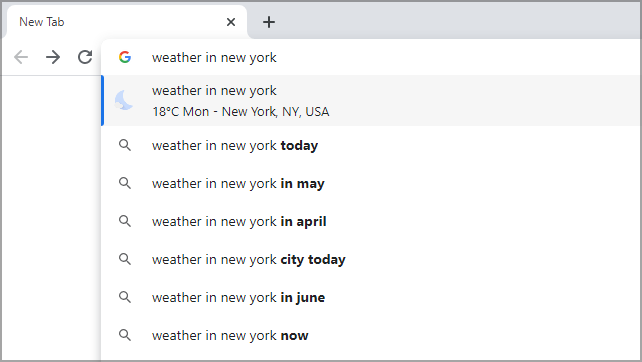Viewport: 642px width, 362px height.
Task: Reload the page with the refresh icon
Action: pyautogui.click(x=85, y=57)
